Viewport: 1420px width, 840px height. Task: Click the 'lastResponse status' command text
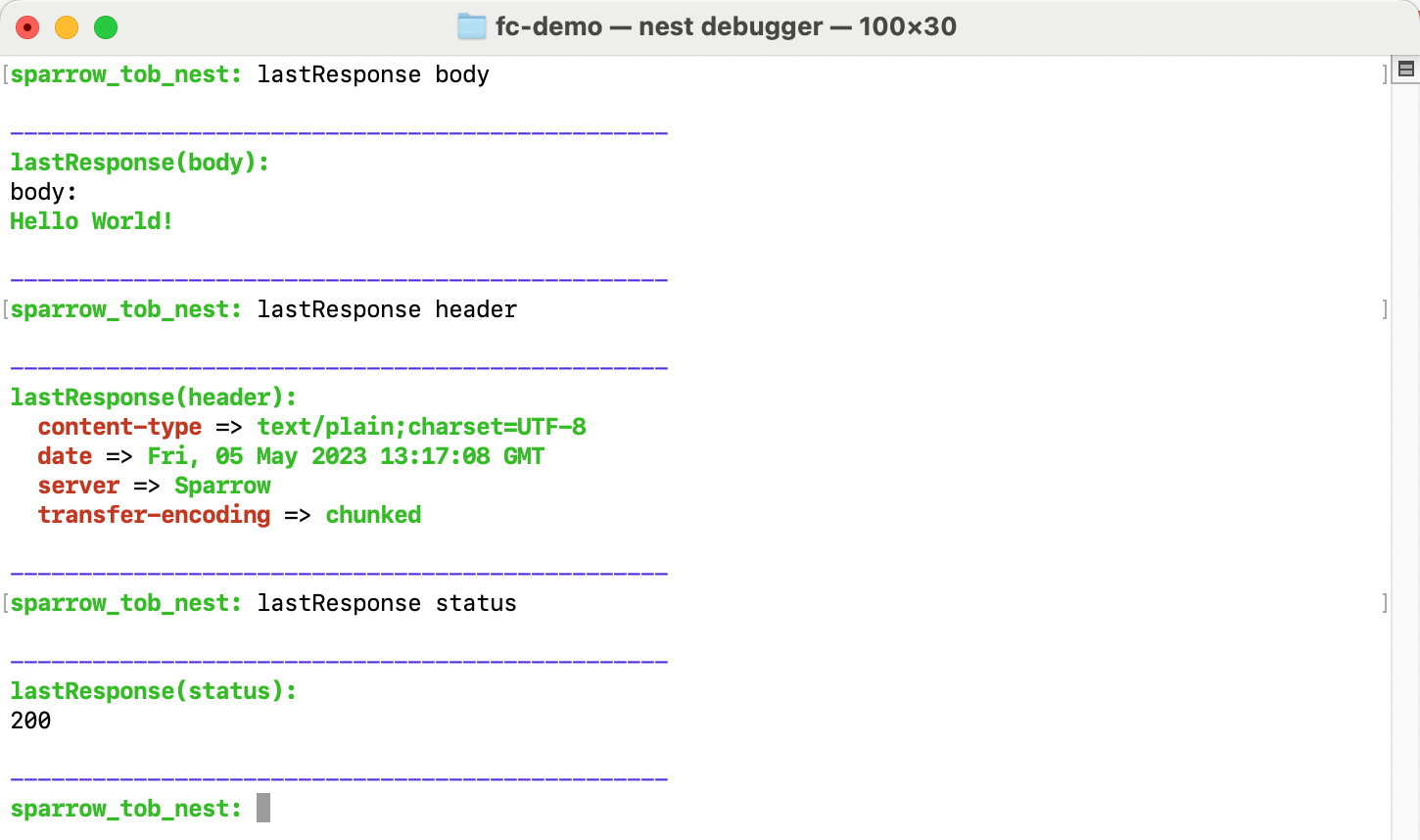[387, 603]
